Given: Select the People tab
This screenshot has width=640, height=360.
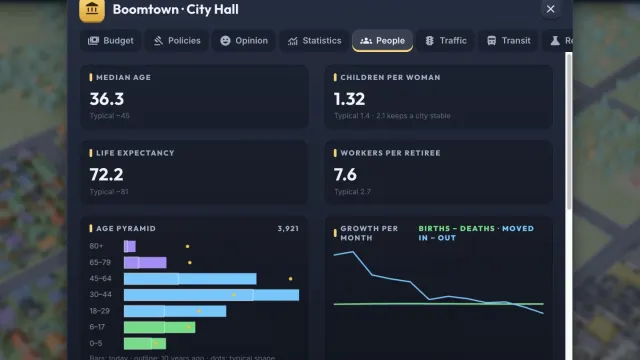Looking at the screenshot, I should [382, 41].
